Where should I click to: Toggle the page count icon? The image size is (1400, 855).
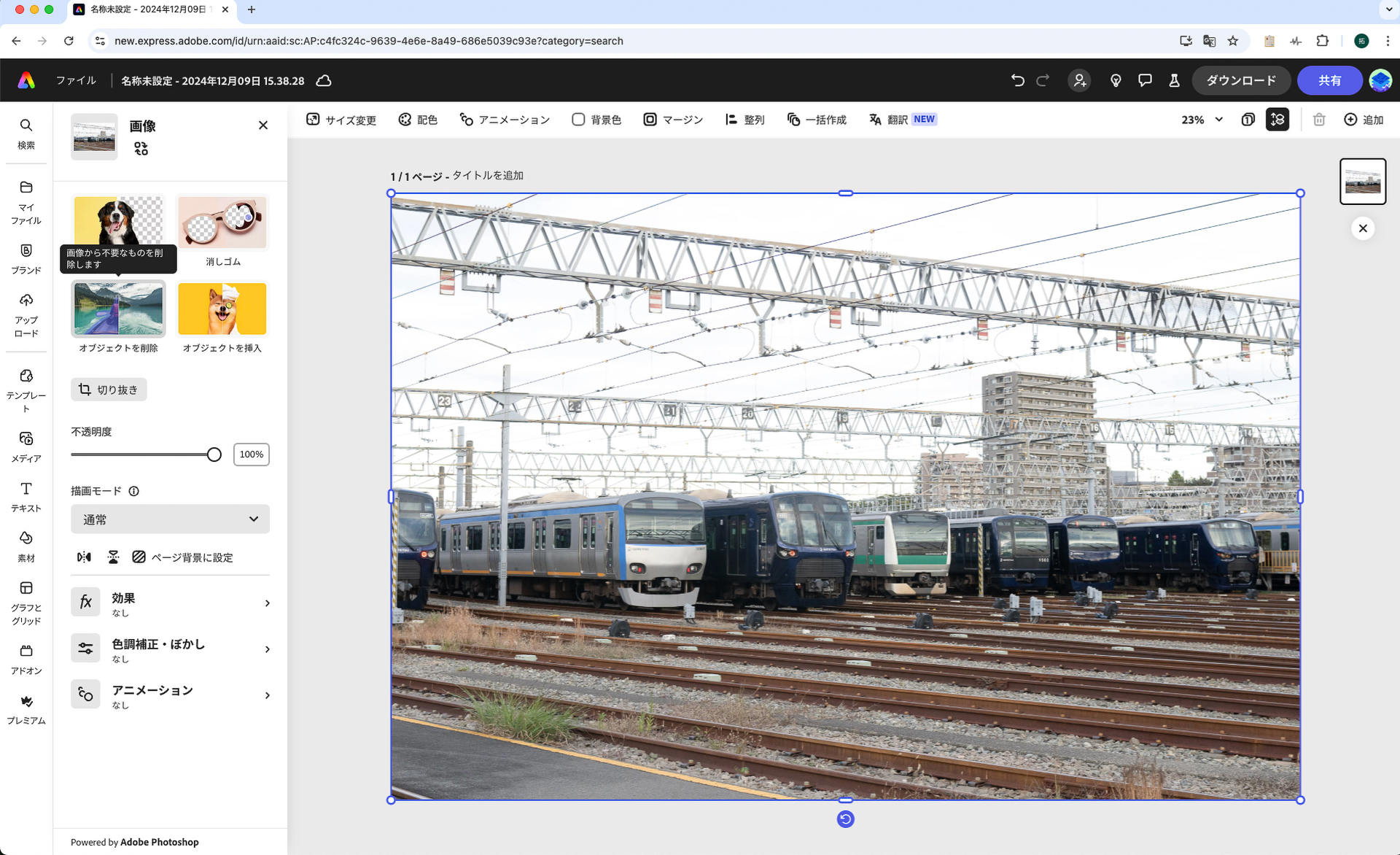1248,120
